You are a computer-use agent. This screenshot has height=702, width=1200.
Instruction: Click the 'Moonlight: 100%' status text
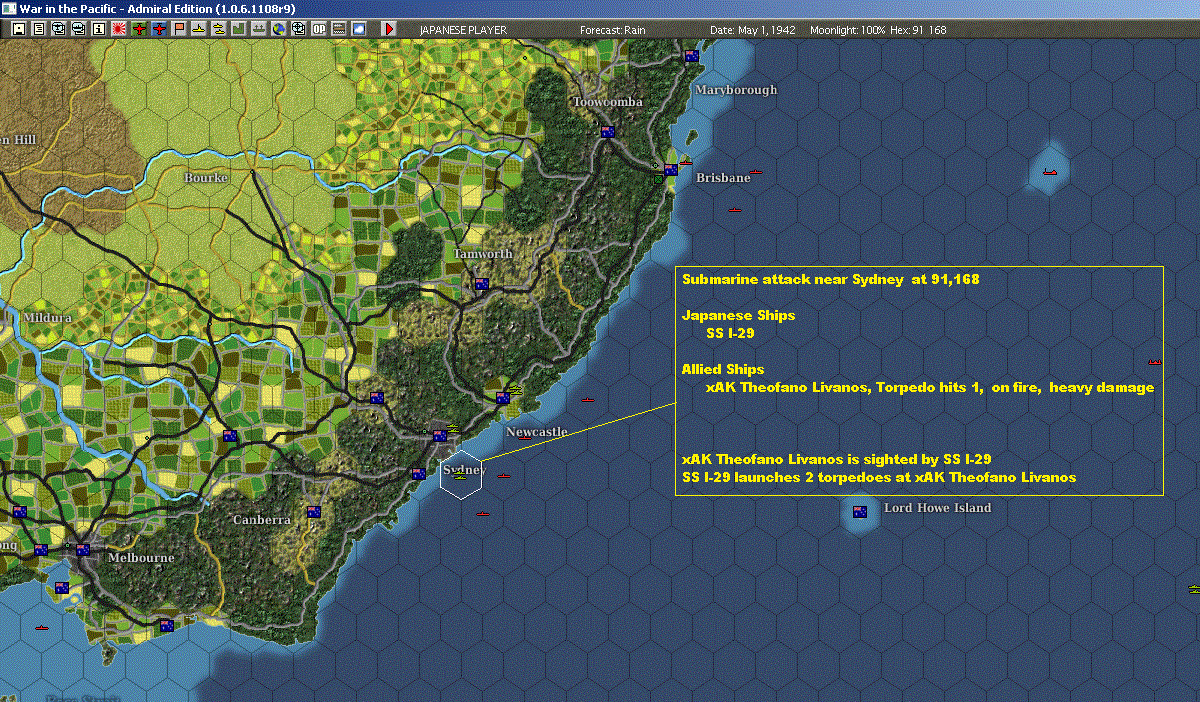click(x=848, y=30)
